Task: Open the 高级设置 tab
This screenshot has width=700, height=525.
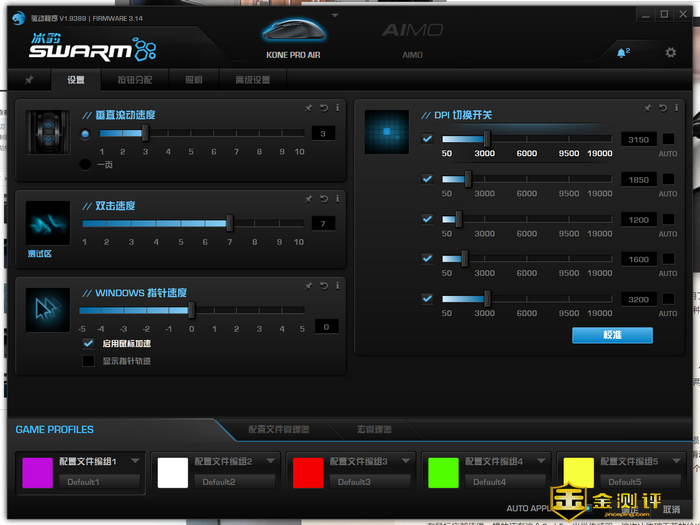Action: tap(252, 80)
